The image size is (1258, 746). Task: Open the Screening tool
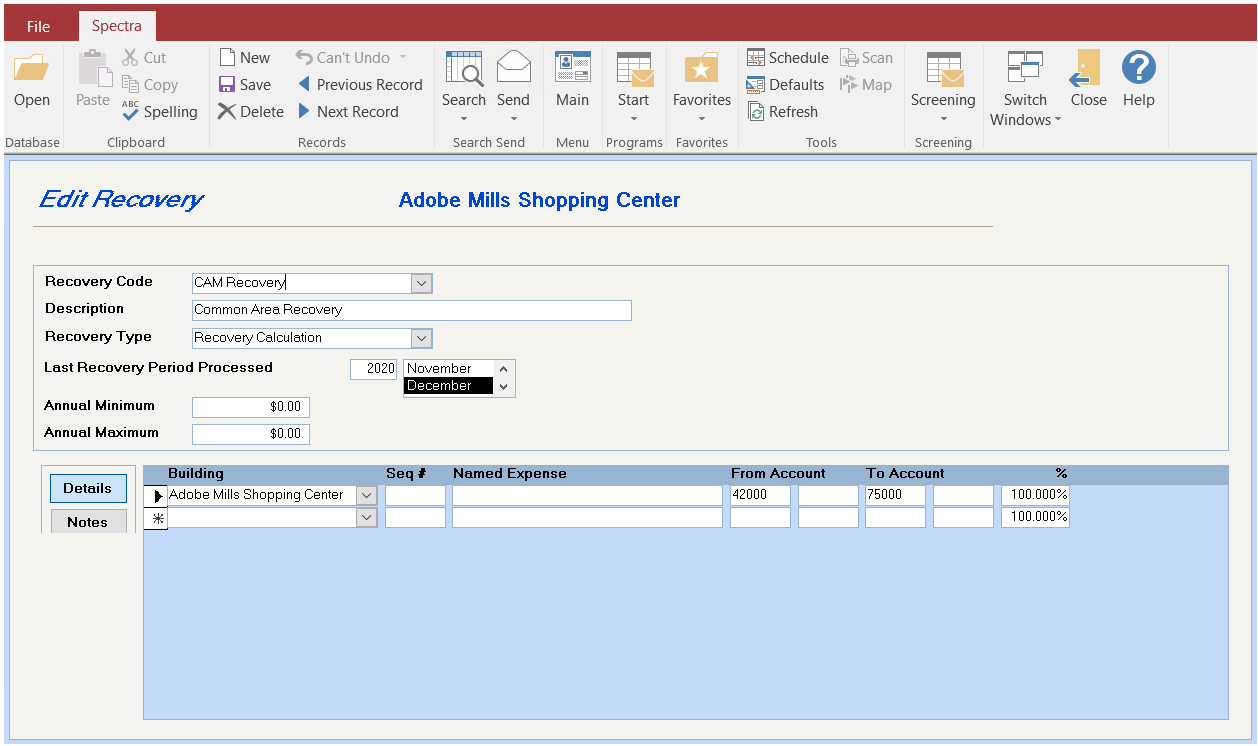coord(943,87)
